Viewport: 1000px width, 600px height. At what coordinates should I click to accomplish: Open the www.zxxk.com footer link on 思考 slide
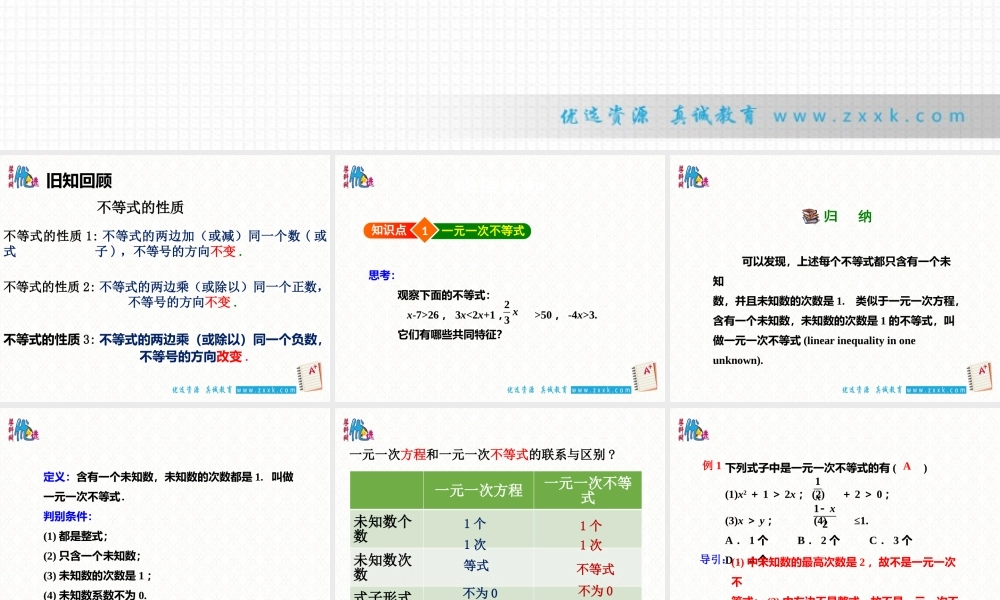[x=601, y=390]
